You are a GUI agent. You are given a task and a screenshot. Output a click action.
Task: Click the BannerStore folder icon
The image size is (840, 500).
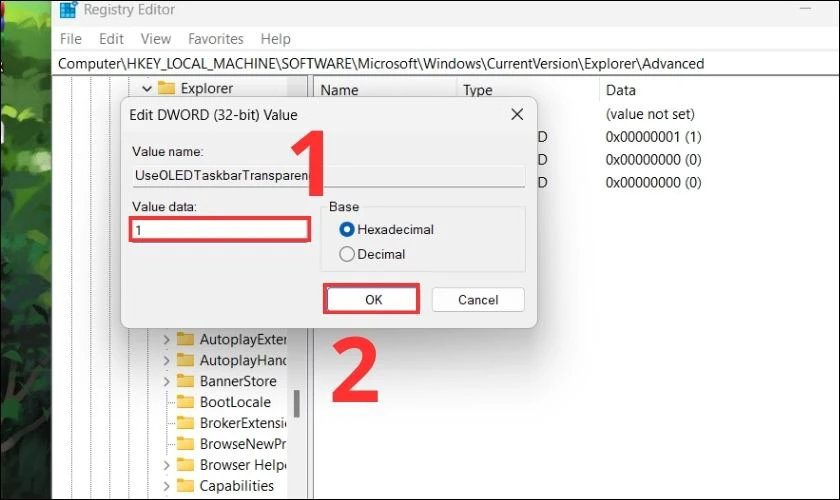click(185, 381)
